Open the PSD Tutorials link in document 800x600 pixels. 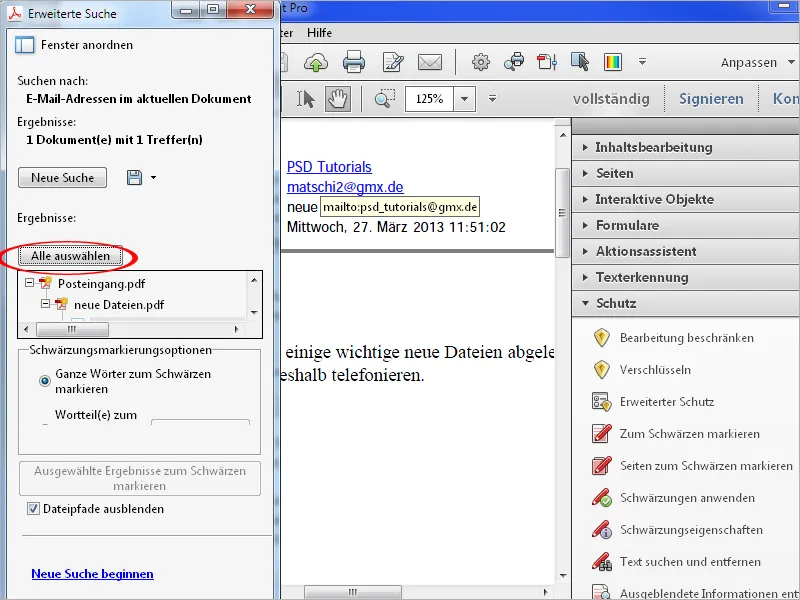[329, 167]
